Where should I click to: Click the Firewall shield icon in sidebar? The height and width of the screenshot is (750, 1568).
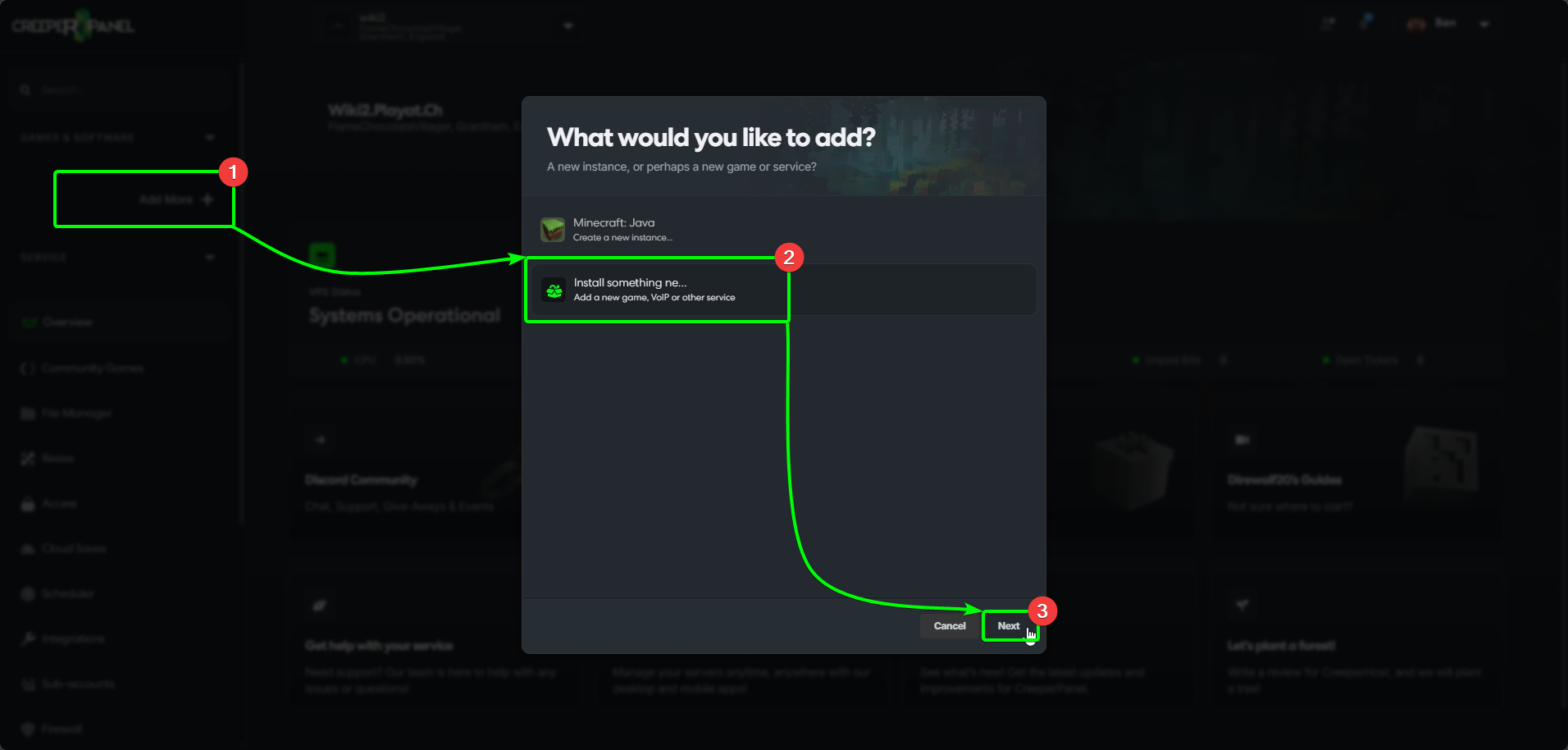(28, 729)
